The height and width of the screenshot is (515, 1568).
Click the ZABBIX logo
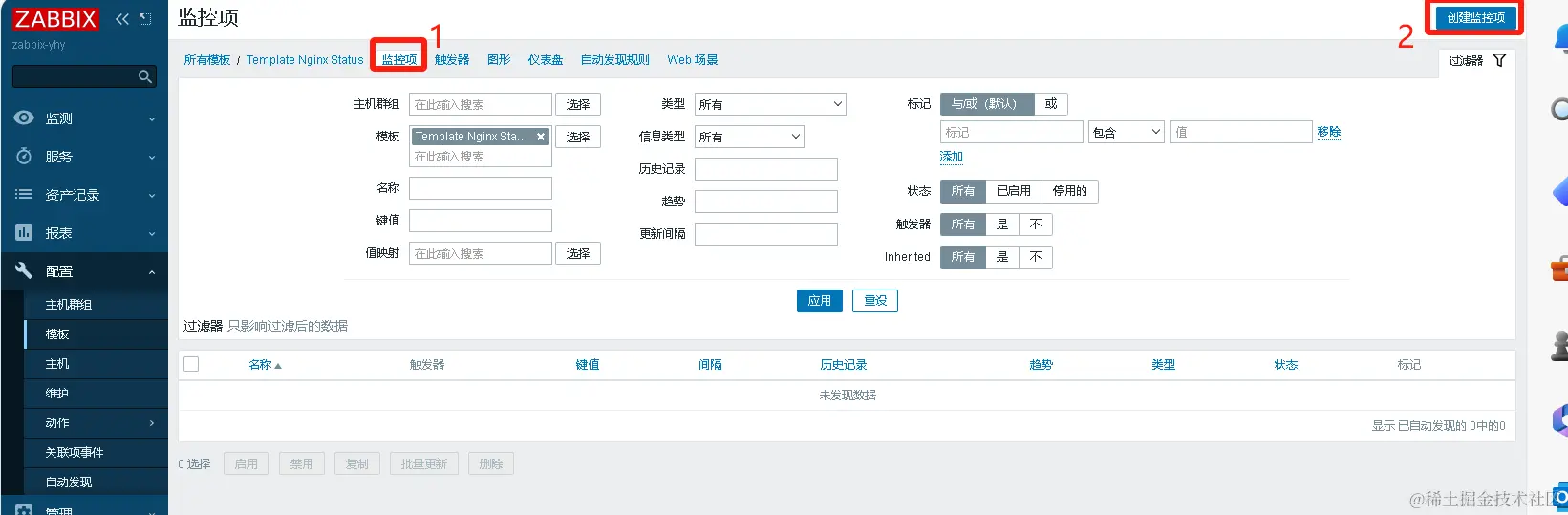click(x=55, y=19)
